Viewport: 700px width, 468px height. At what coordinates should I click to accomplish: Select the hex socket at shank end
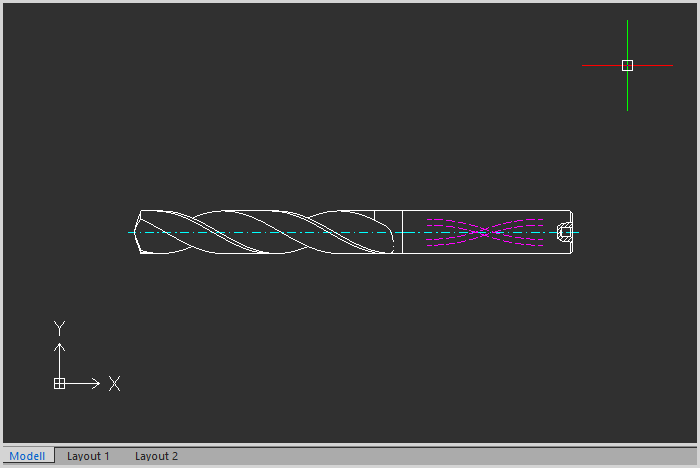564,232
